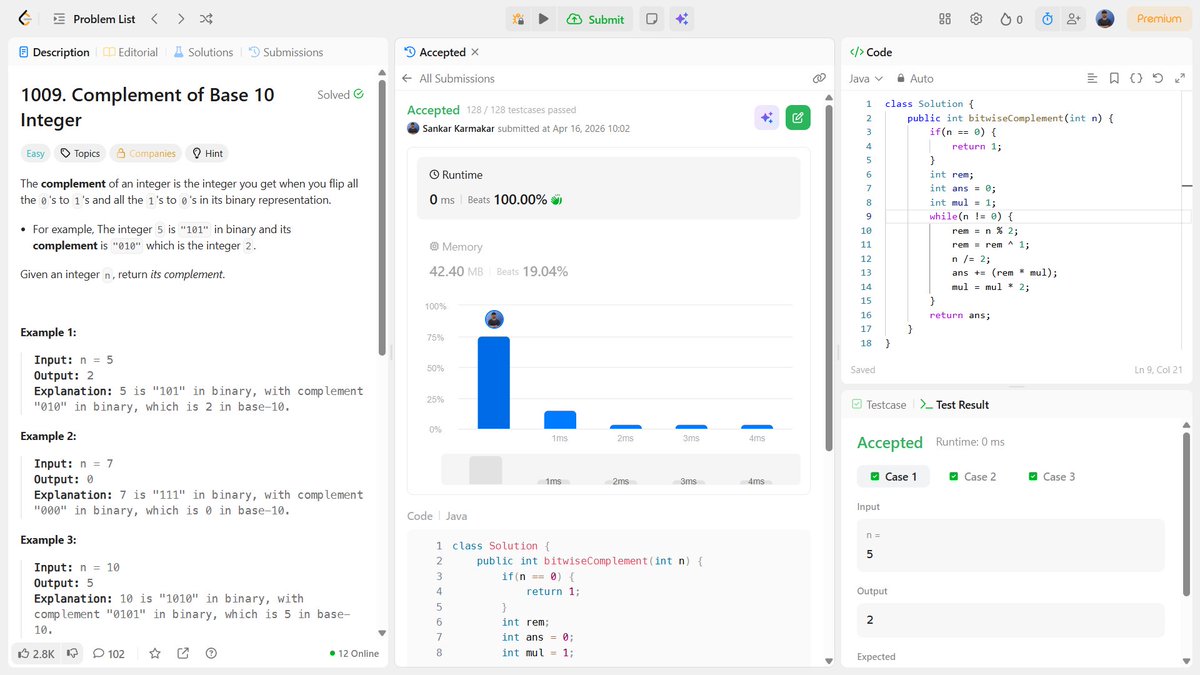The image size is (1200, 675).
Task: Start the stopwatch timer
Action: pyautogui.click(x=1047, y=19)
